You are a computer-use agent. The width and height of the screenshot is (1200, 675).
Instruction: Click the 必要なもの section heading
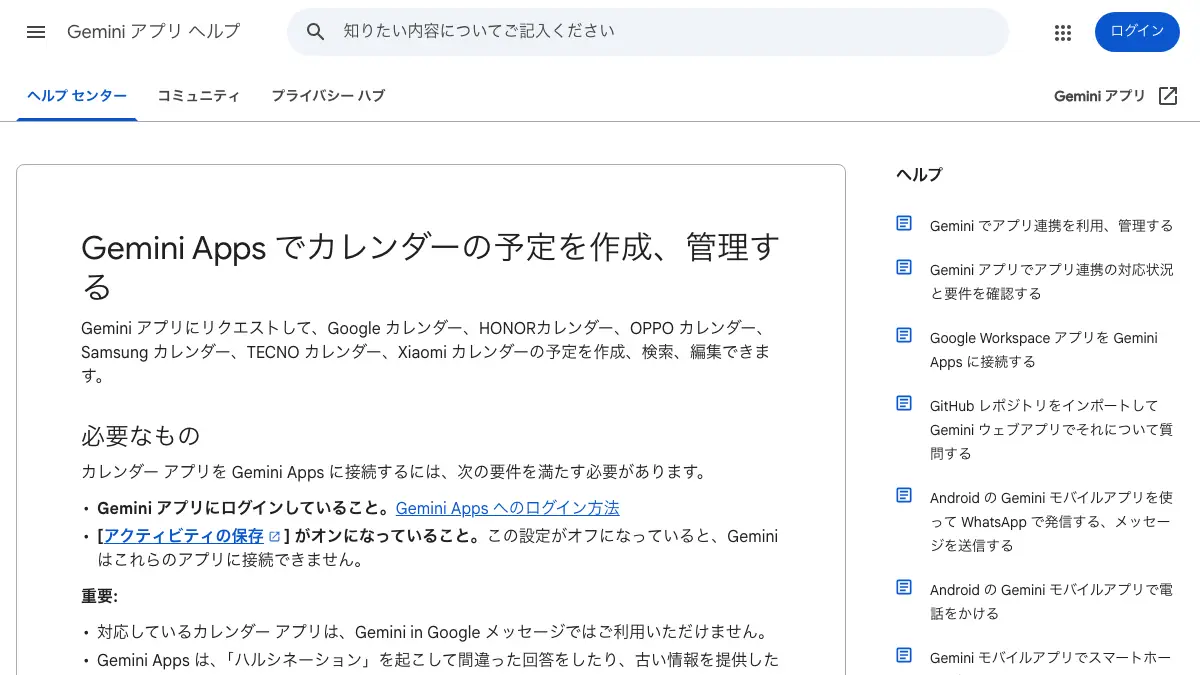pos(141,436)
